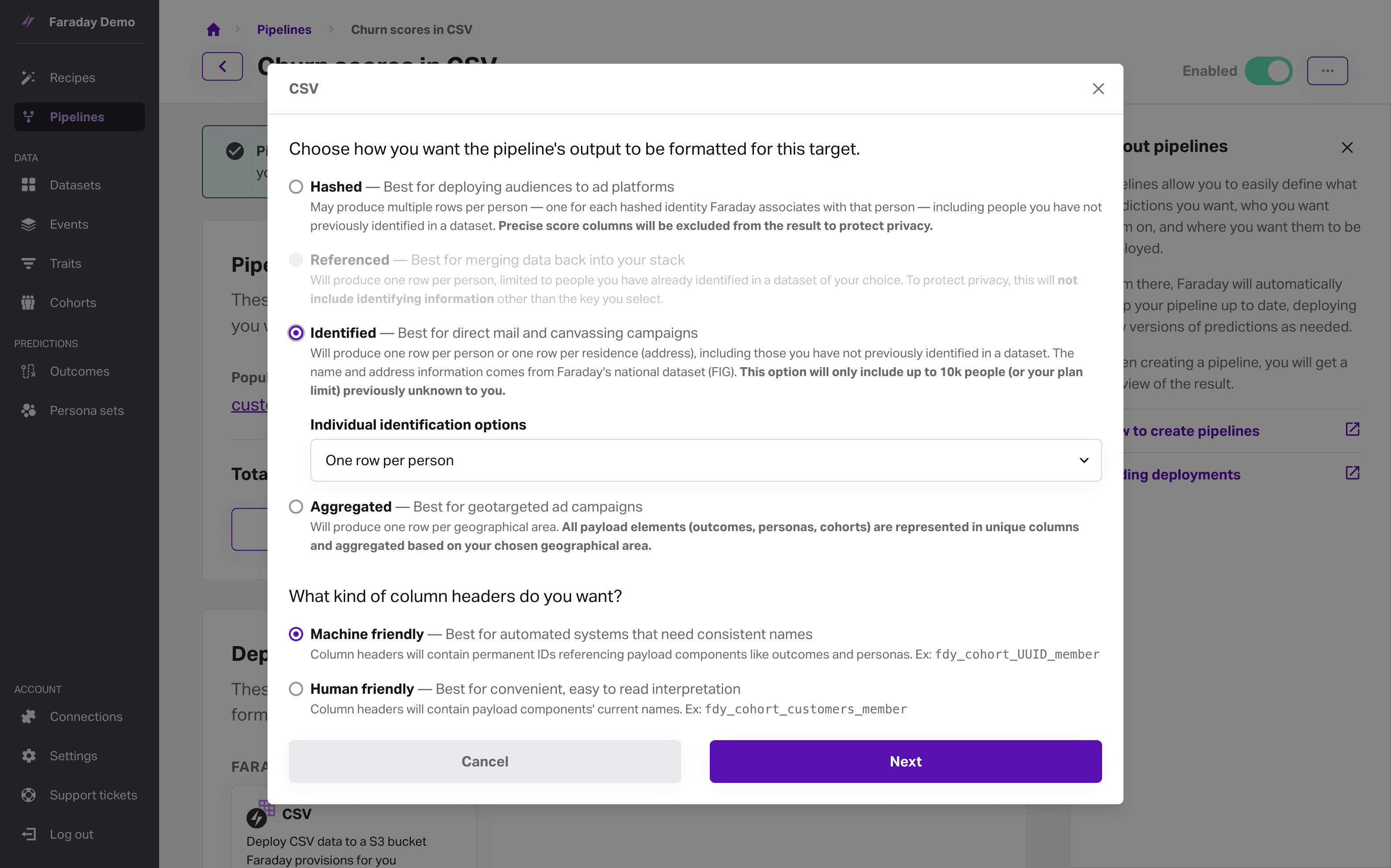Image resolution: width=1391 pixels, height=868 pixels.
Task: Open Cohorts from the sidebar
Action: (73, 303)
